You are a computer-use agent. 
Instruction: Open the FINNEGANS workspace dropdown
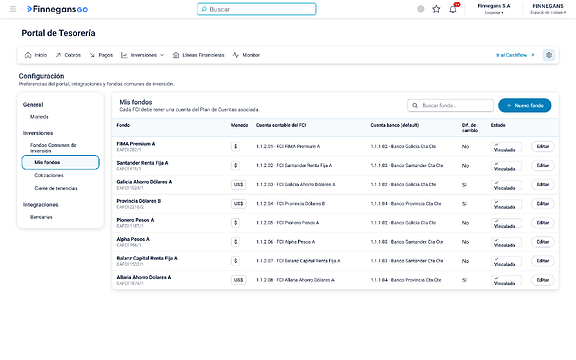tap(548, 9)
